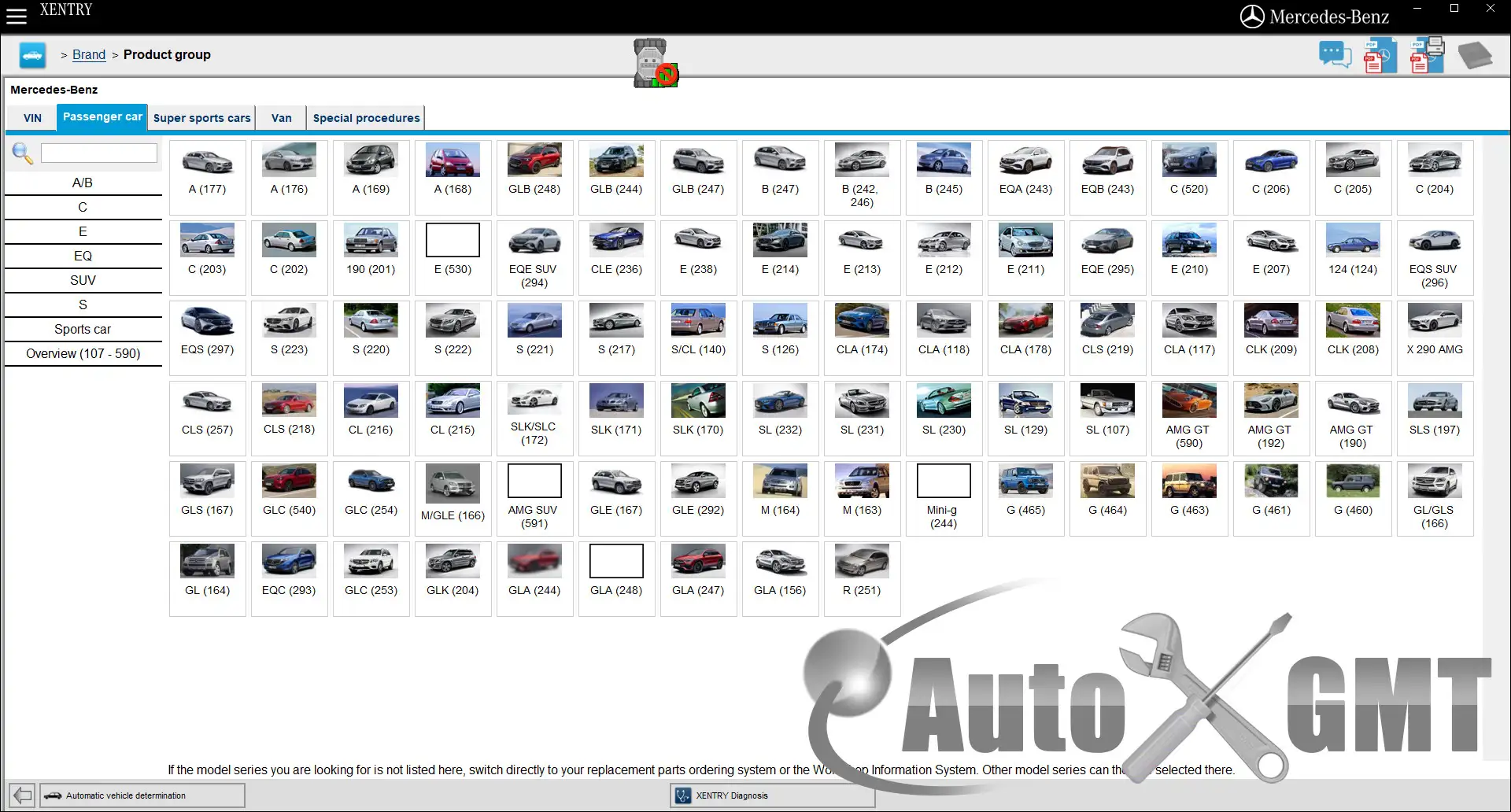Select the CLA (118) vehicle
The height and width of the screenshot is (812, 1511).
[944, 338]
